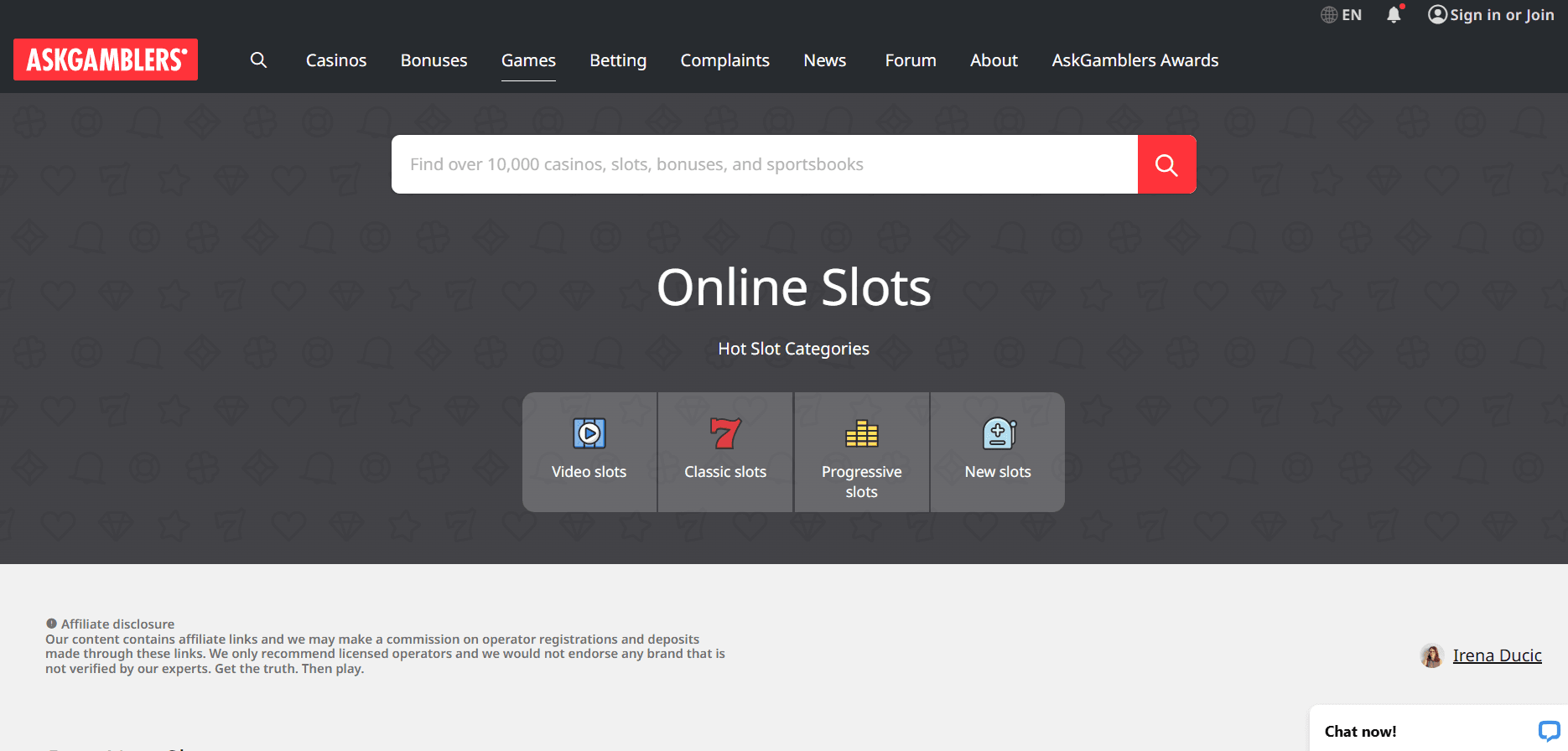Visit the Forum page
Viewport: 1568px width, 751px height.
[911, 60]
